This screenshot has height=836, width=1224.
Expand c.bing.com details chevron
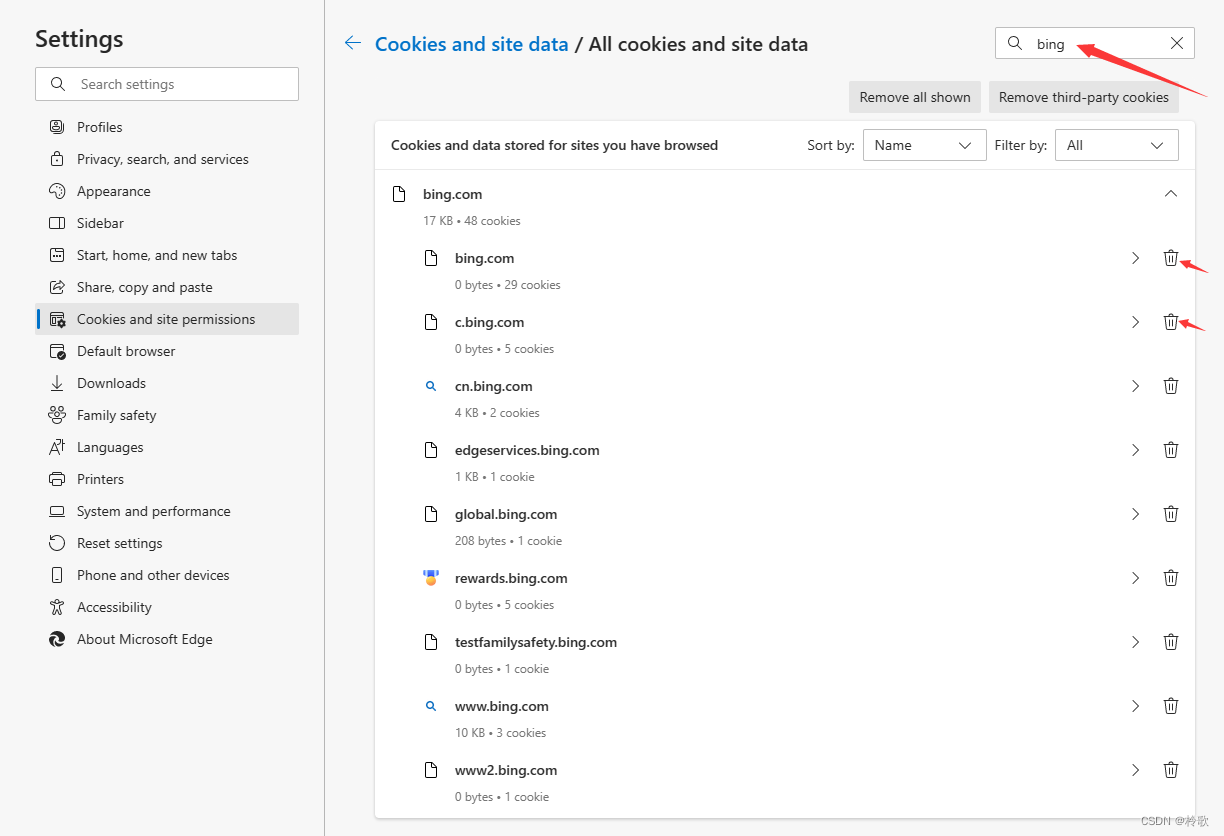(1135, 322)
